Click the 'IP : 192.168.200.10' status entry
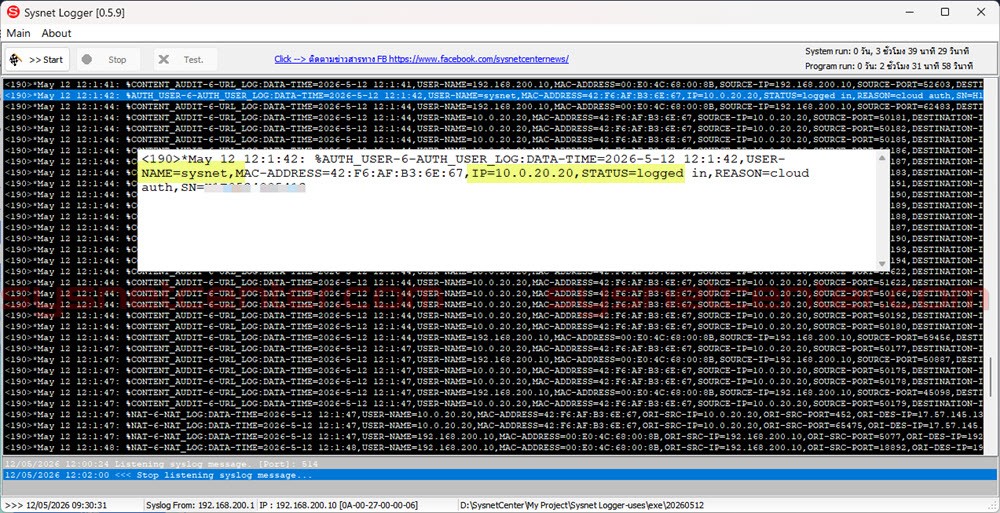This screenshot has height=513, width=1000. (x=339, y=505)
